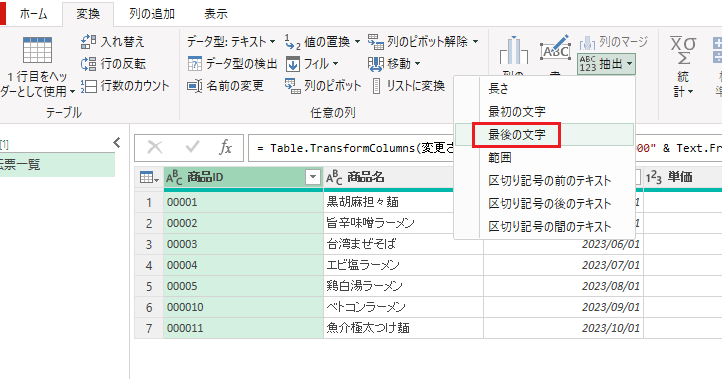Click 入れ替え transpose icon
This screenshot has width=722, height=379.
88,42
